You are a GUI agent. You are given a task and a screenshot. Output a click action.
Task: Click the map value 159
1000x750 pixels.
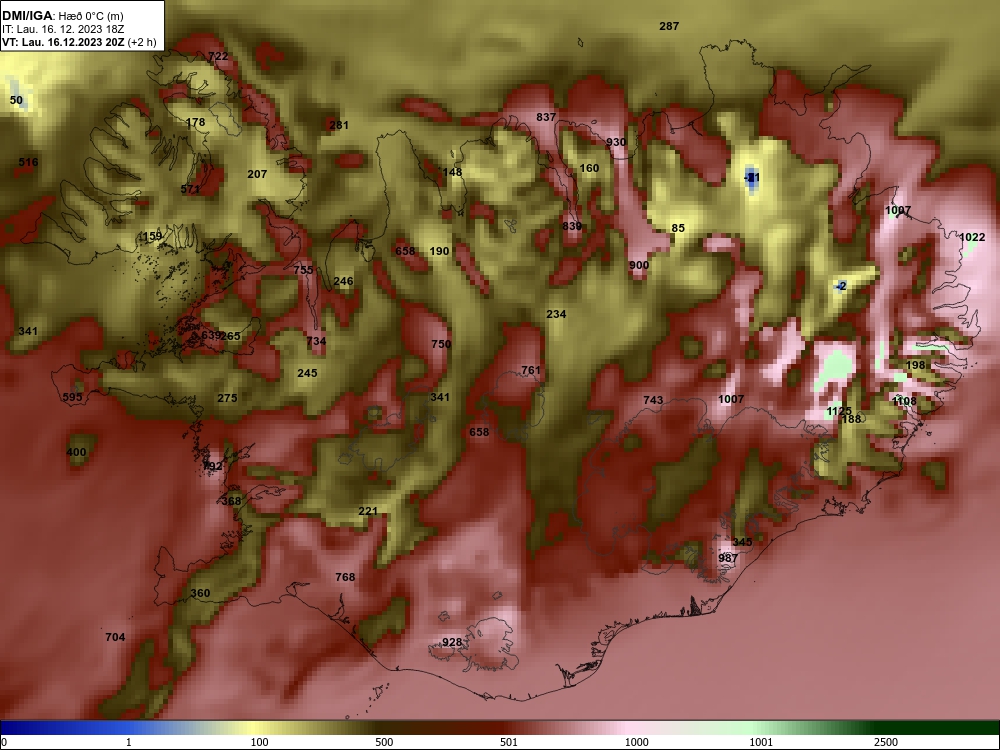point(152,237)
